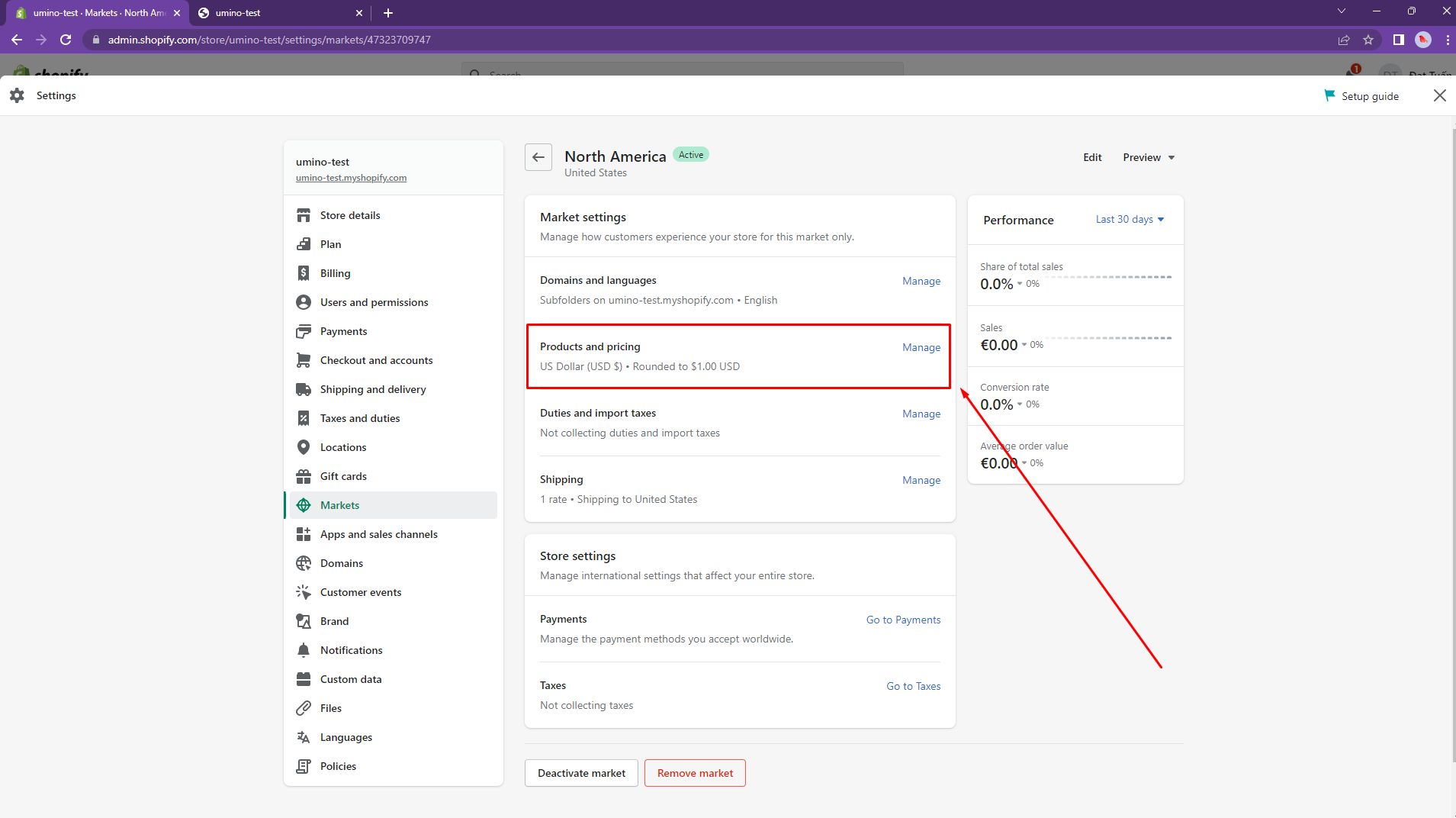Open Taxes and duties settings
This screenshot has height=818, width=1456.
pos(360,418)
